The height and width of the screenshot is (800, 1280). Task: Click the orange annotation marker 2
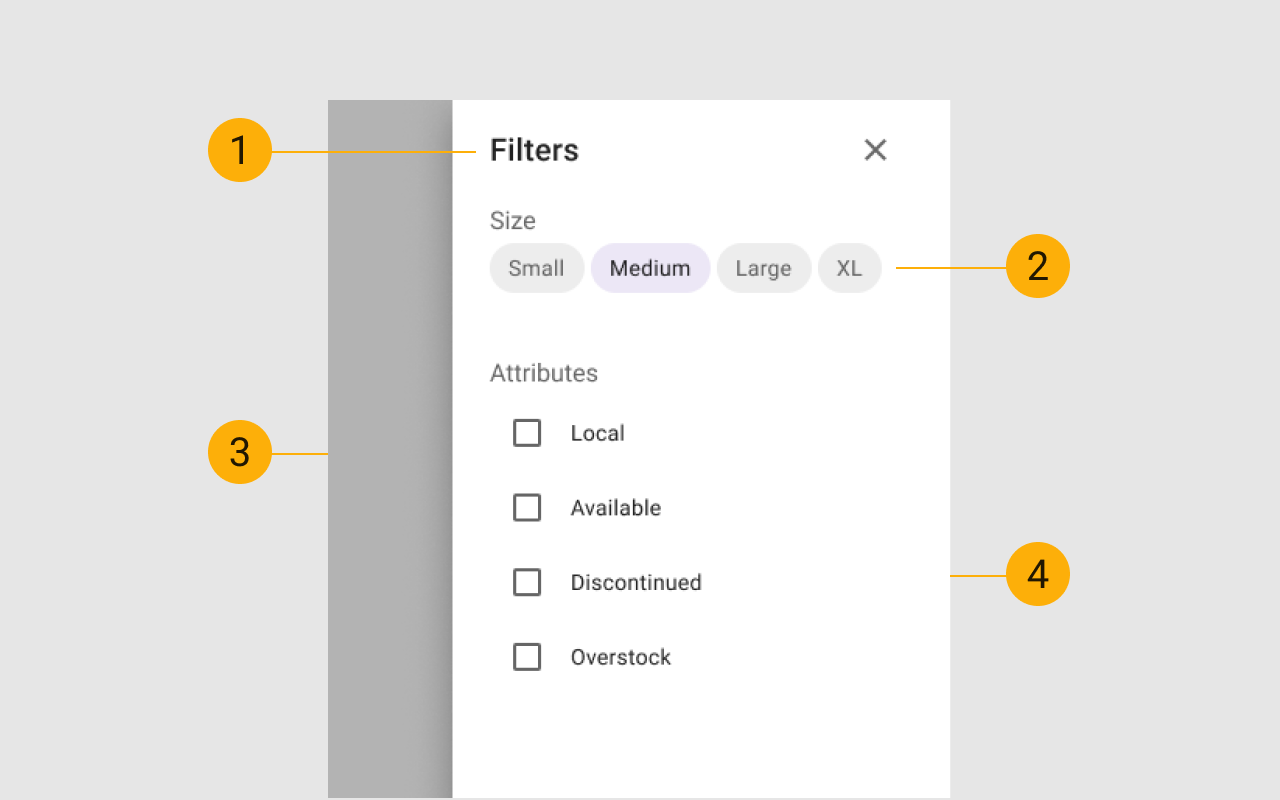coord(1037,267)
